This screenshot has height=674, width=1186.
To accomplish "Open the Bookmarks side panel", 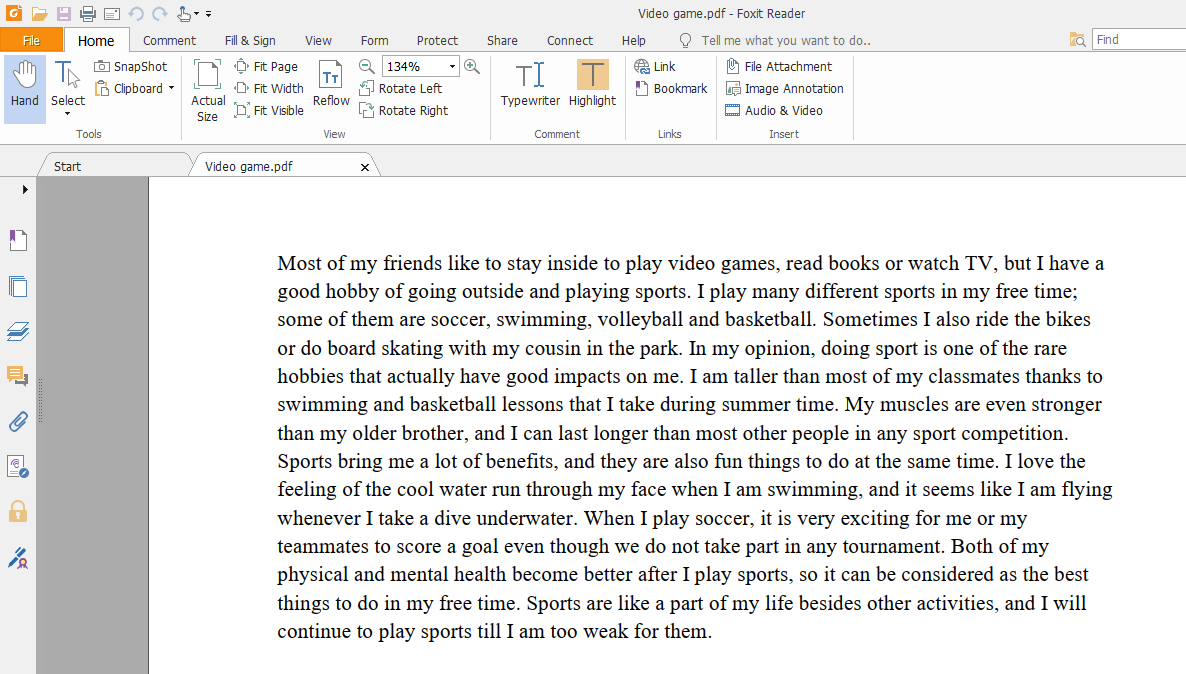I will tap(18, 240).
